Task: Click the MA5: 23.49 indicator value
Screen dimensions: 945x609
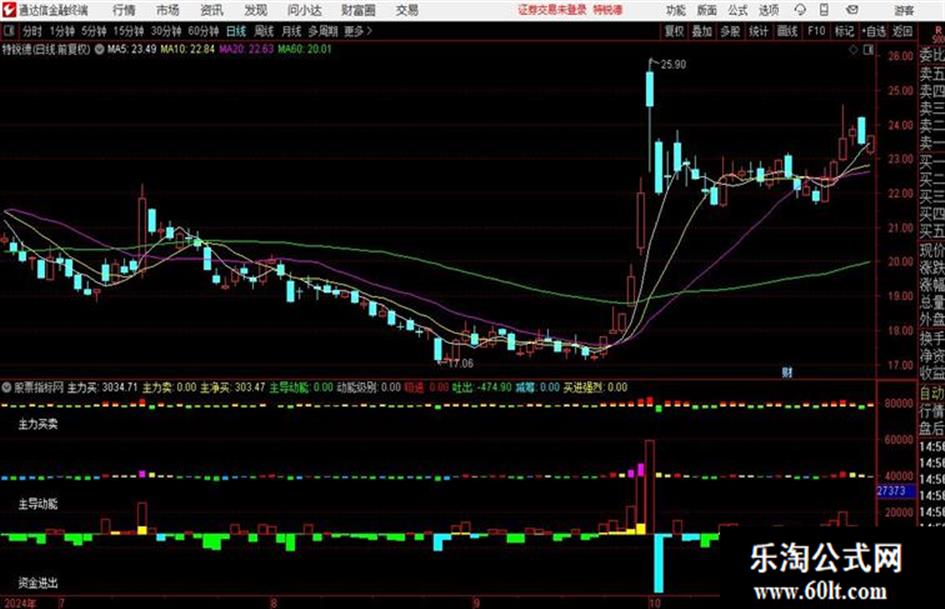Action: (132, 49)
